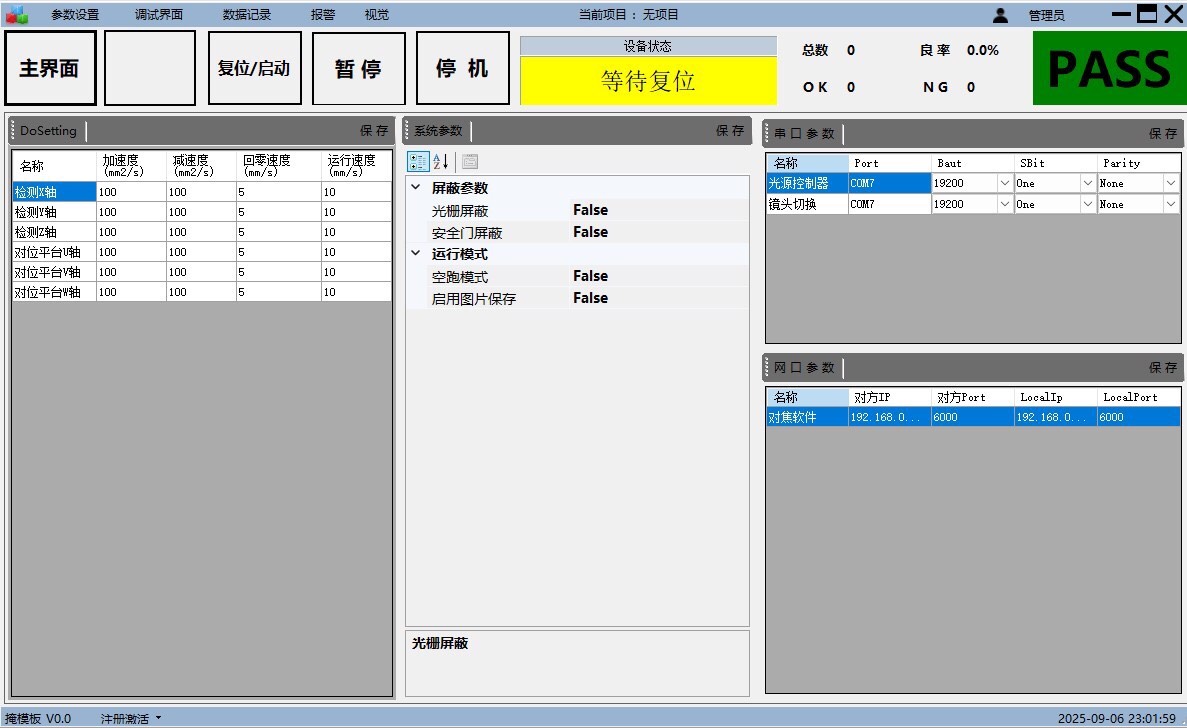Click the blank button beside 主界面
The height and width of the screenshot is (728, 1187).
(x=150, y=68)
